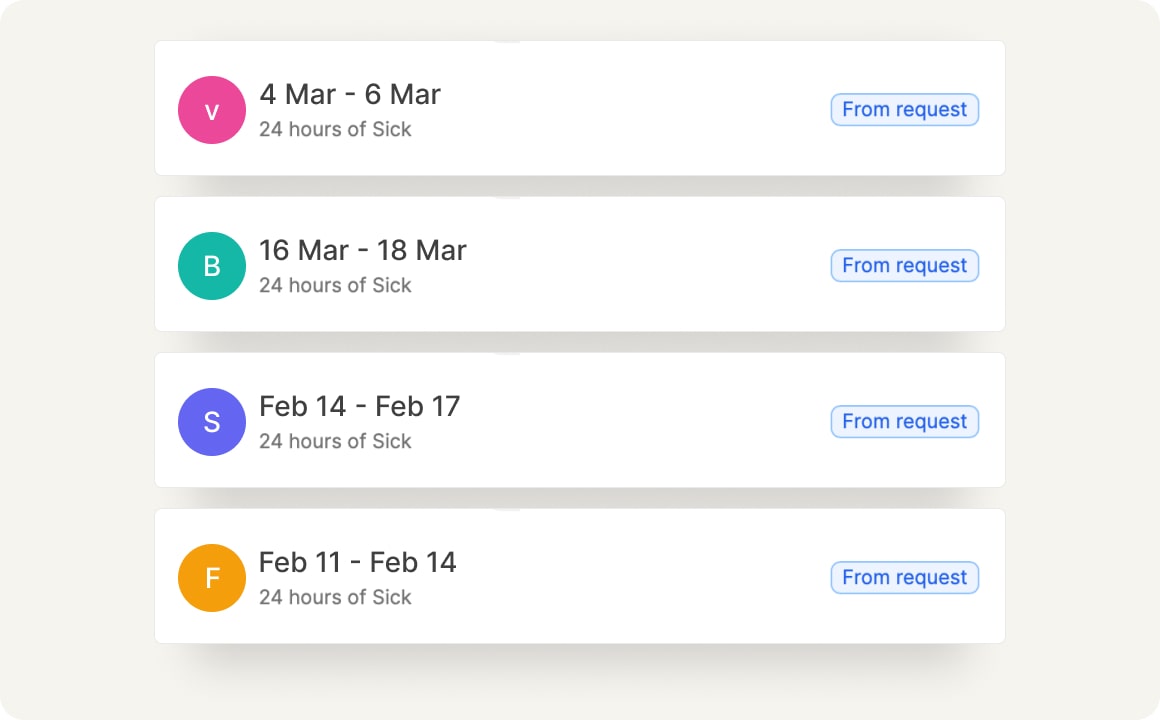Open From request for Feb 11 - Feb 14
This screenshot has height=720, width=1160.
[904, 577]
